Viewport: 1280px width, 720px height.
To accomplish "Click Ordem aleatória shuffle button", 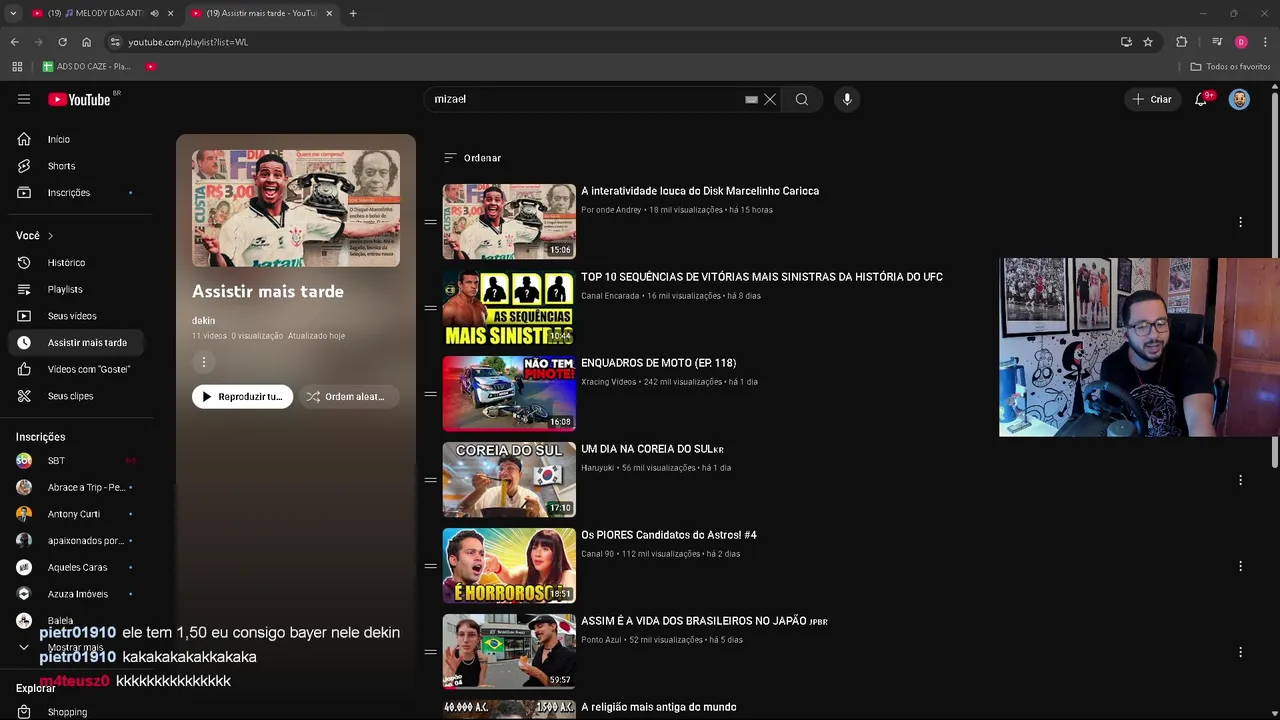I will [348, 397].
